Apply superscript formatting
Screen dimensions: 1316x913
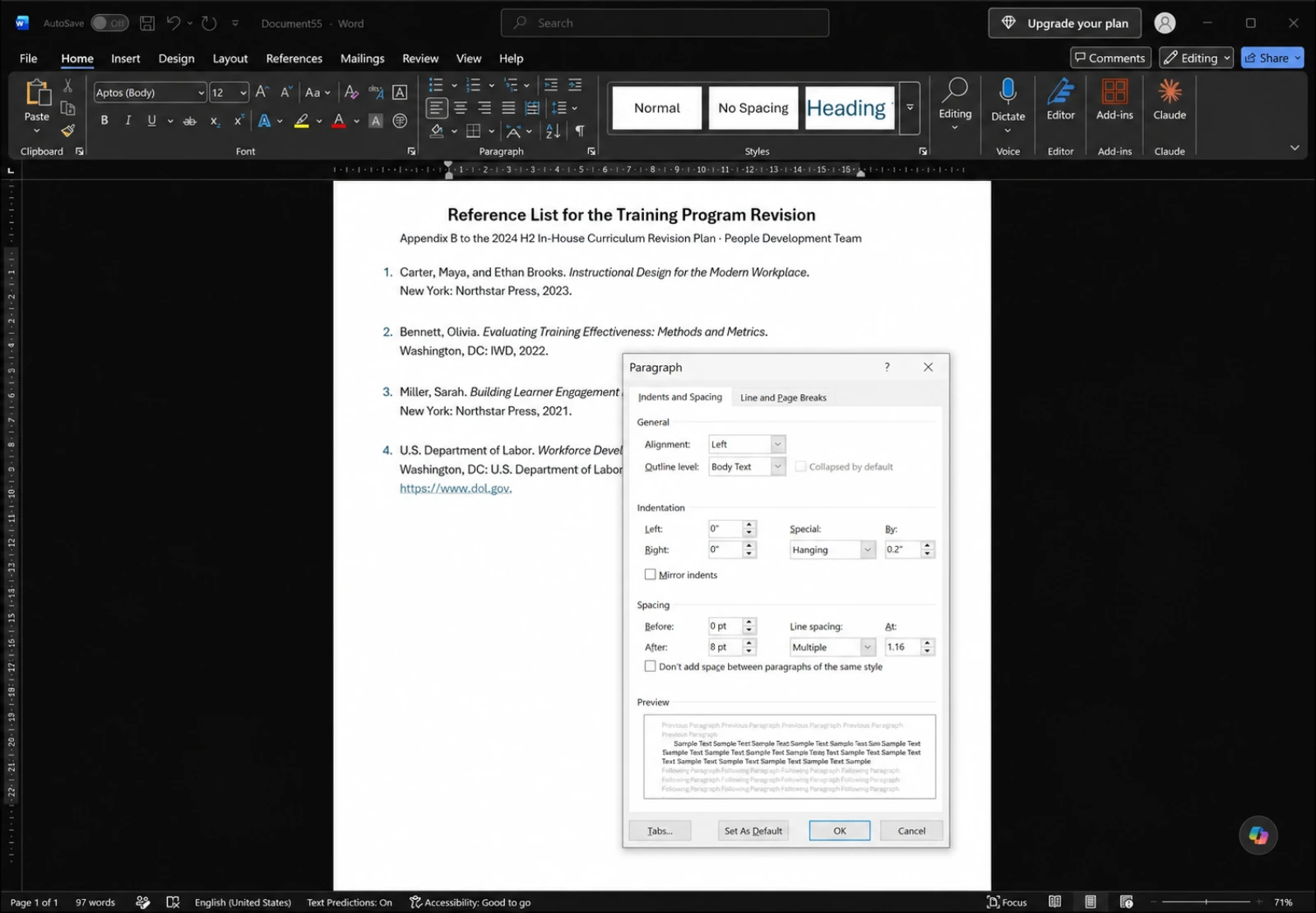point(239,120)
